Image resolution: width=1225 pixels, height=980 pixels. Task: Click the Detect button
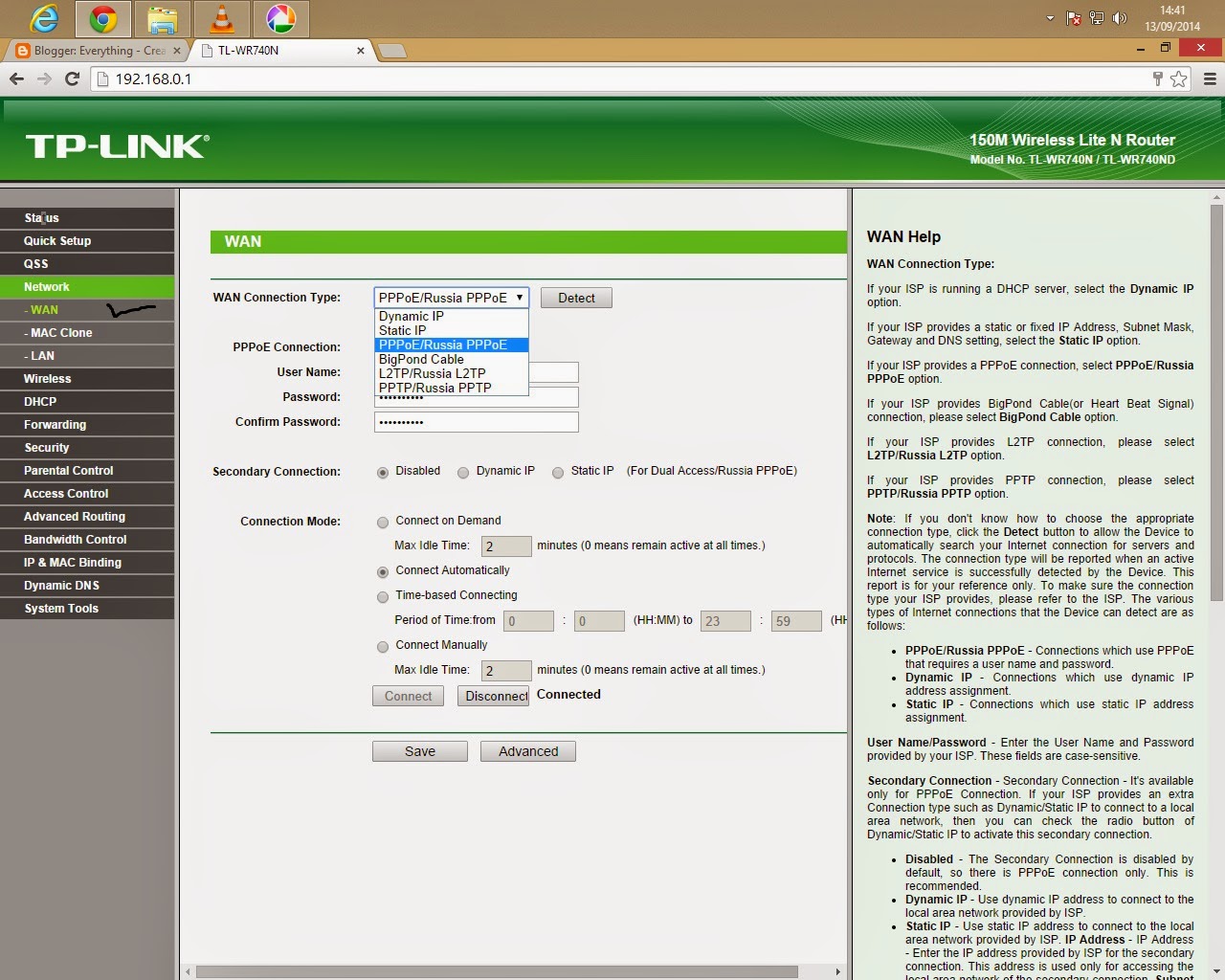pos(576,298)
